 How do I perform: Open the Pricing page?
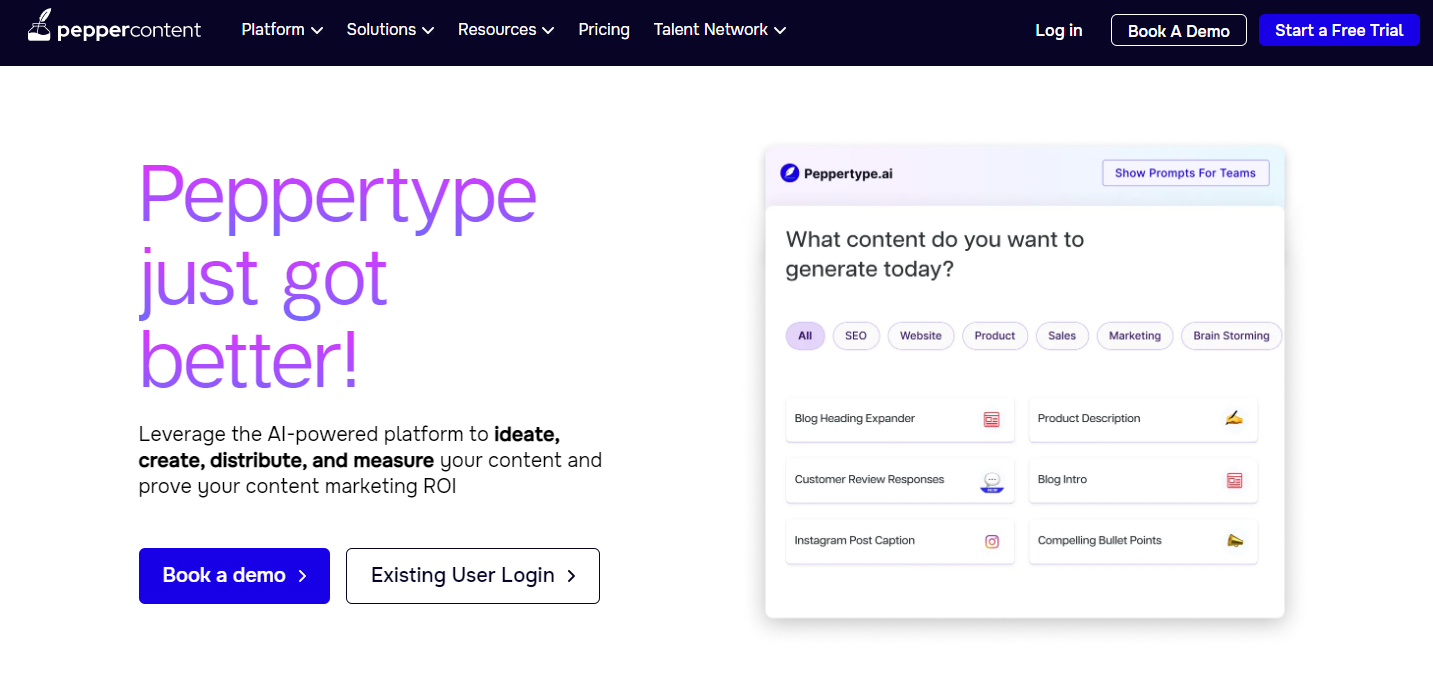604,30
